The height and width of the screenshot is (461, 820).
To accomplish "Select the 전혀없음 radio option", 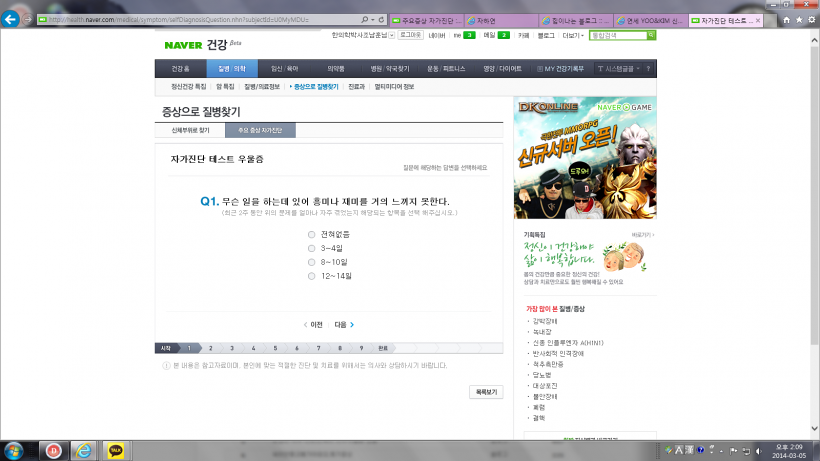I will tap(312, 234).
